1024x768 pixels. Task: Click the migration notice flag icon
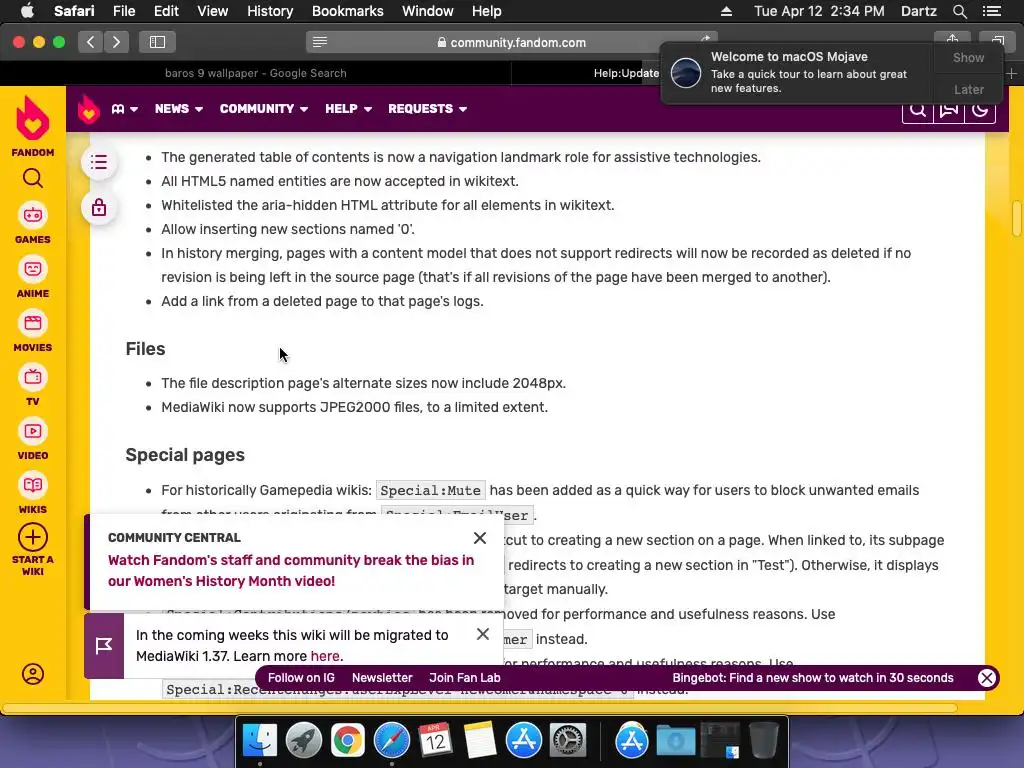pos(104,646)
